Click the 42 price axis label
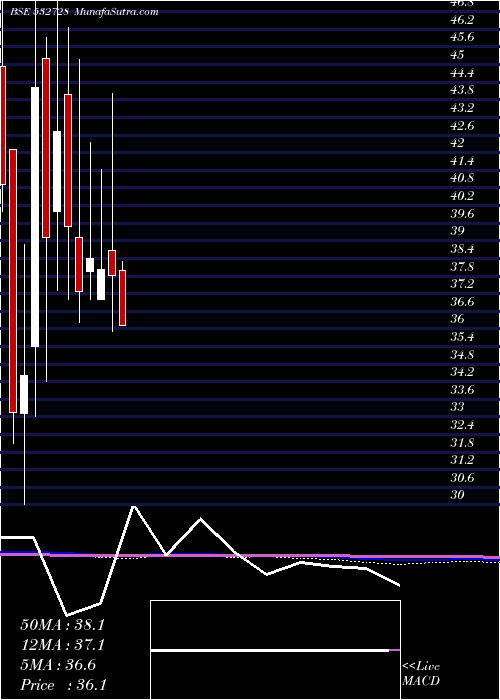 coord(458,143)
